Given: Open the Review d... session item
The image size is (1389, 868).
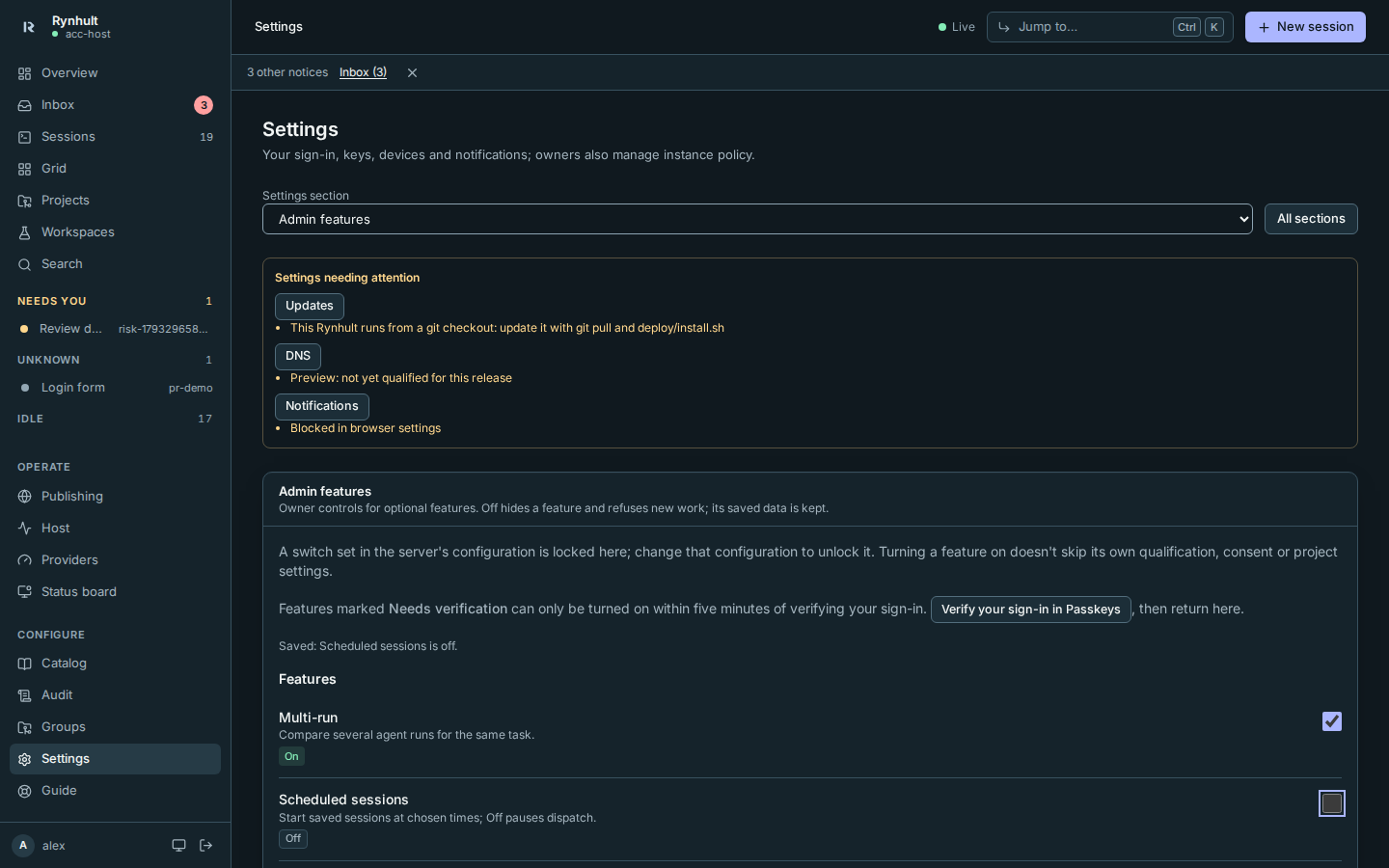Looking at the screenshot, I should 115,329.
